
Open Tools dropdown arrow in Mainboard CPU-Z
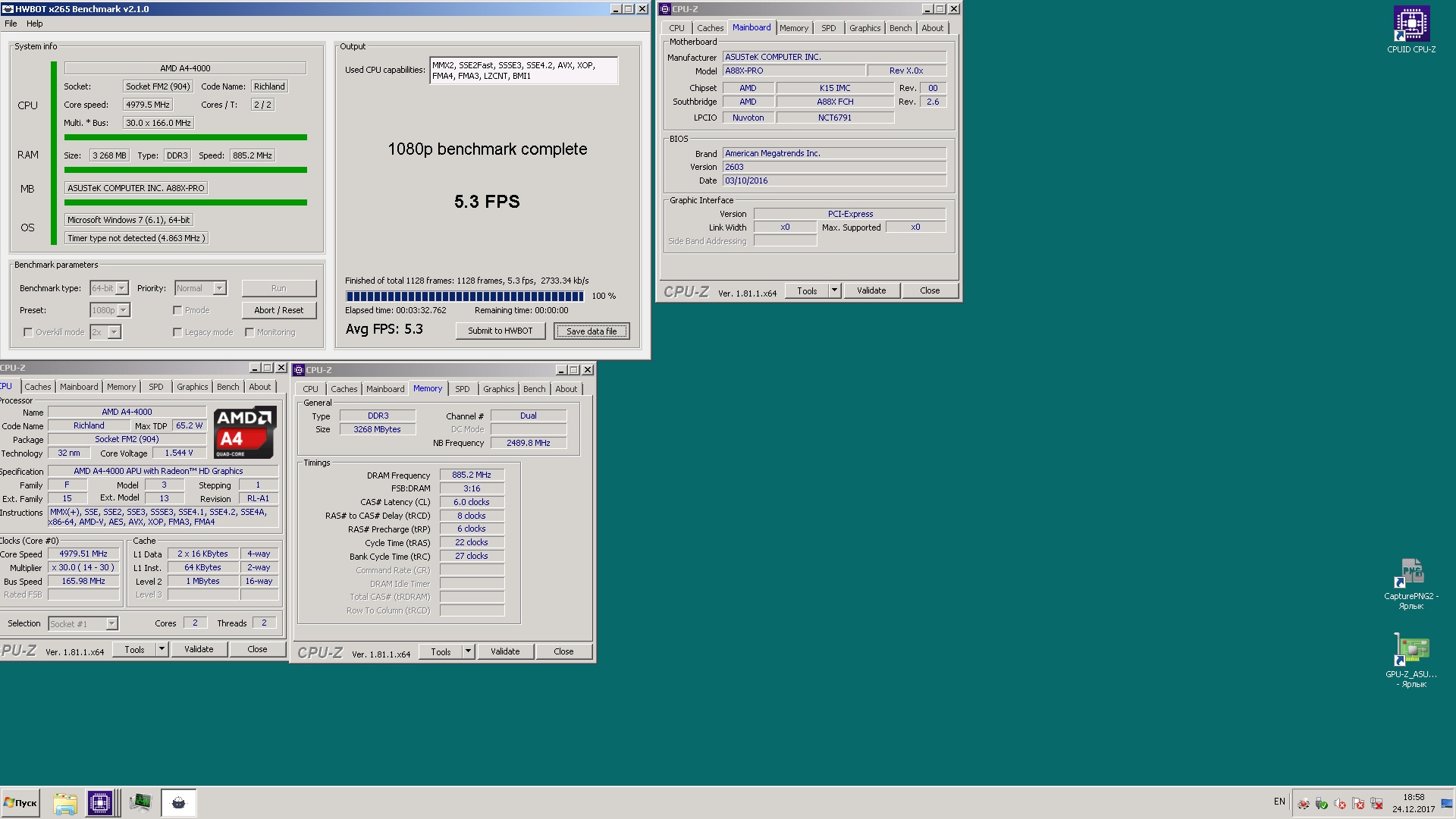coord(834,290)
